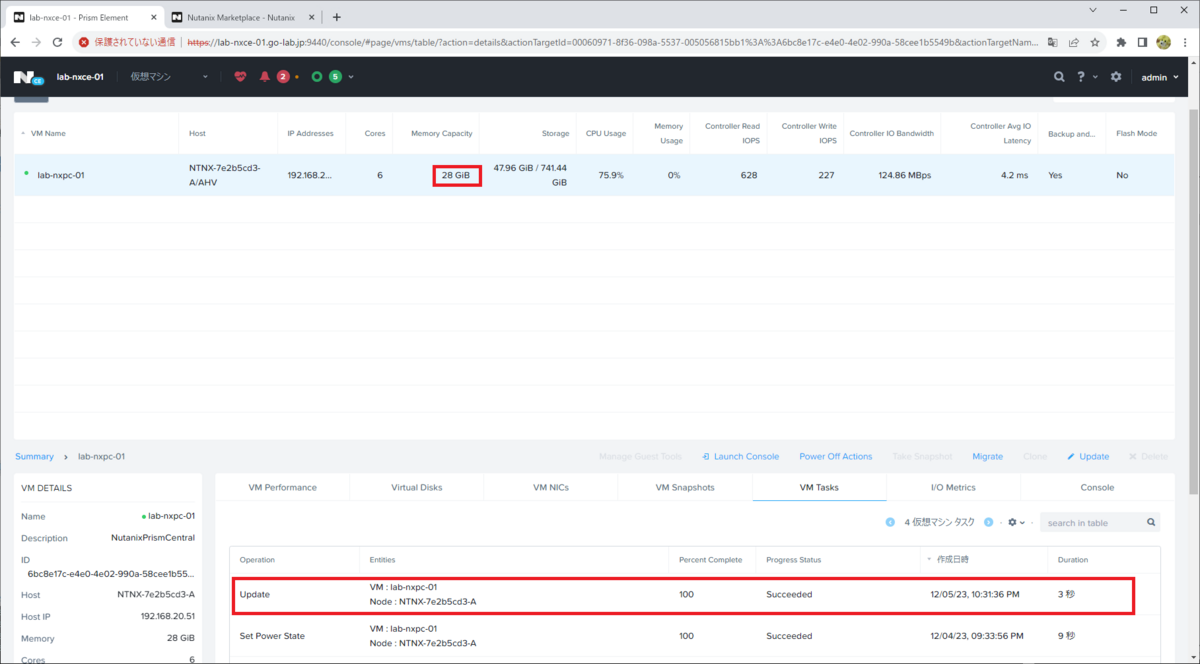Sort by Host column header

point(198,133)
